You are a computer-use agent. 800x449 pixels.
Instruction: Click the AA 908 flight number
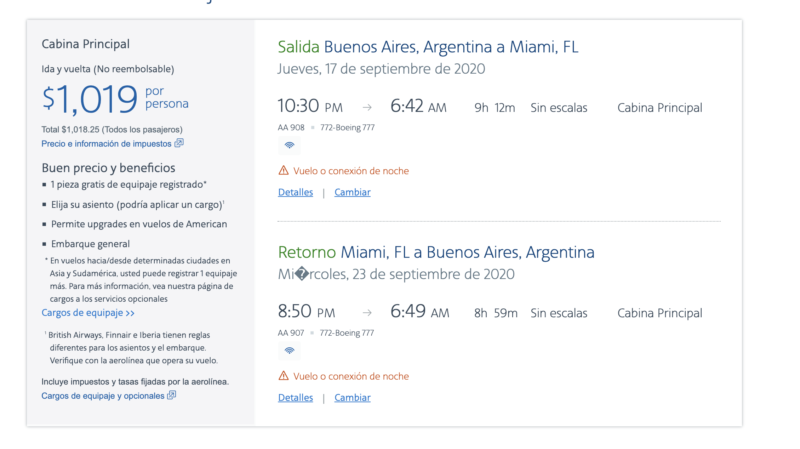click(292, 127)
